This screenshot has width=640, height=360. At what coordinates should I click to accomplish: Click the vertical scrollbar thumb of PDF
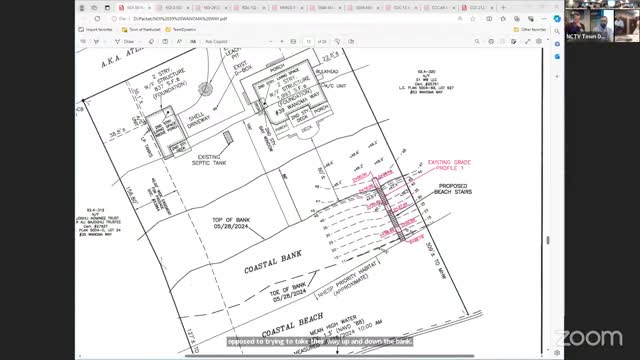(548, 240)
